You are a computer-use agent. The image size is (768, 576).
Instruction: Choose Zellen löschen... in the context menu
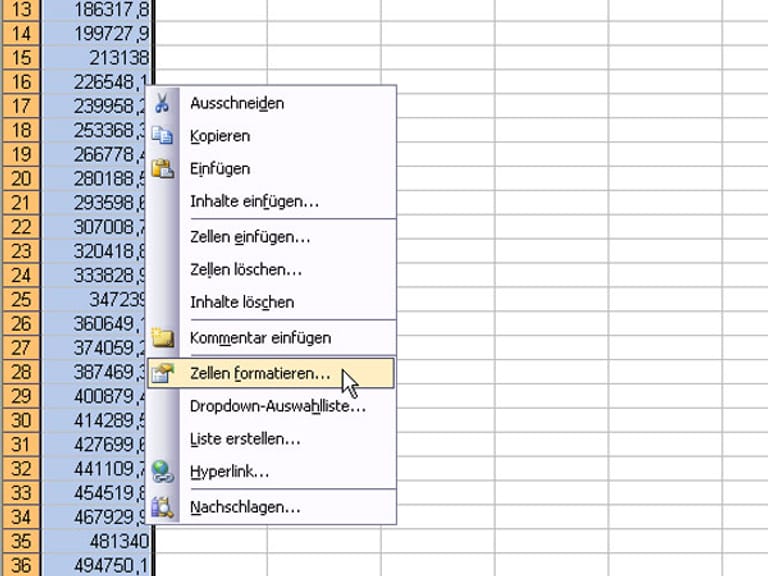pyautogui.click(x=246, y=270)
